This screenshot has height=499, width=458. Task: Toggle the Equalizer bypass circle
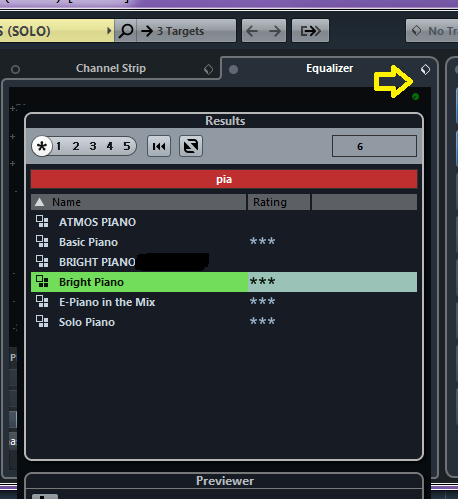coord(233,69)
